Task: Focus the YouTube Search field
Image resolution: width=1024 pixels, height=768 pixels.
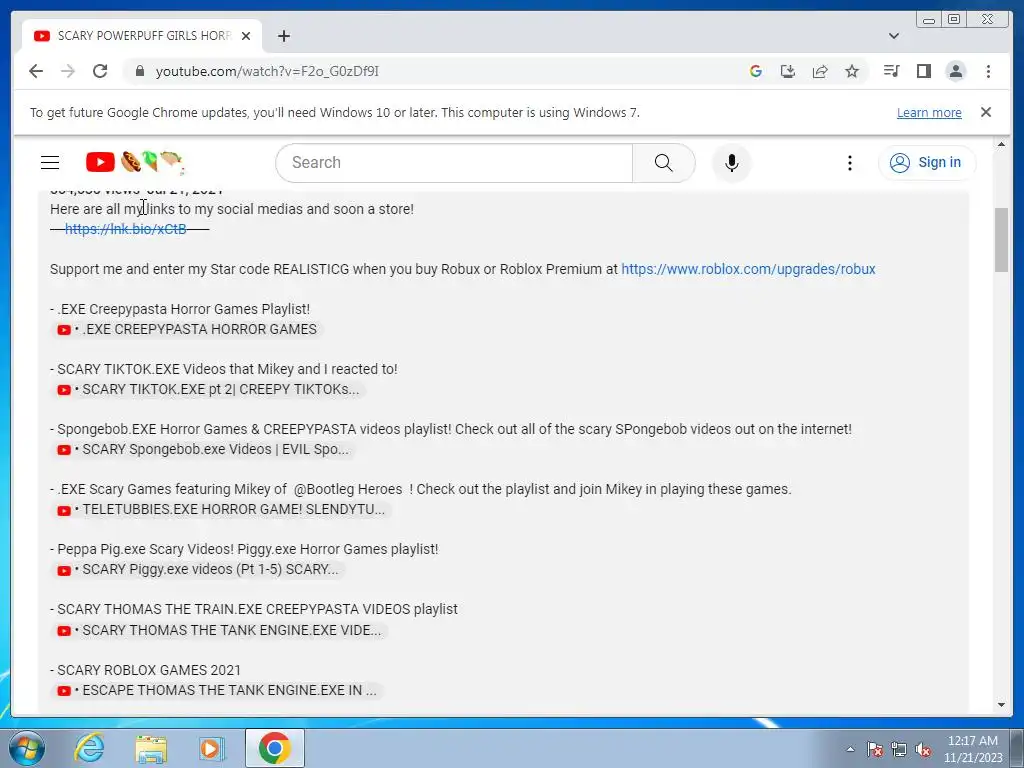Action: [454, 163]
